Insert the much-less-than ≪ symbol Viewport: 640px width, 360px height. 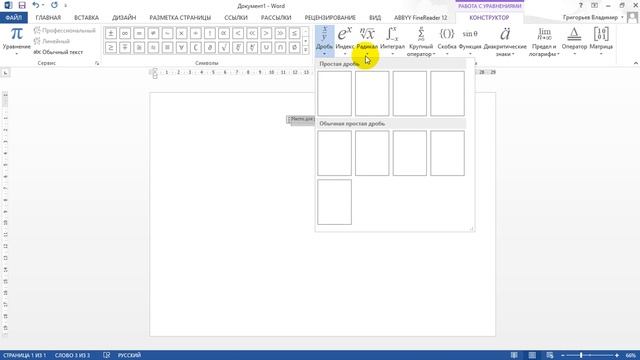[x=252, y=33]
